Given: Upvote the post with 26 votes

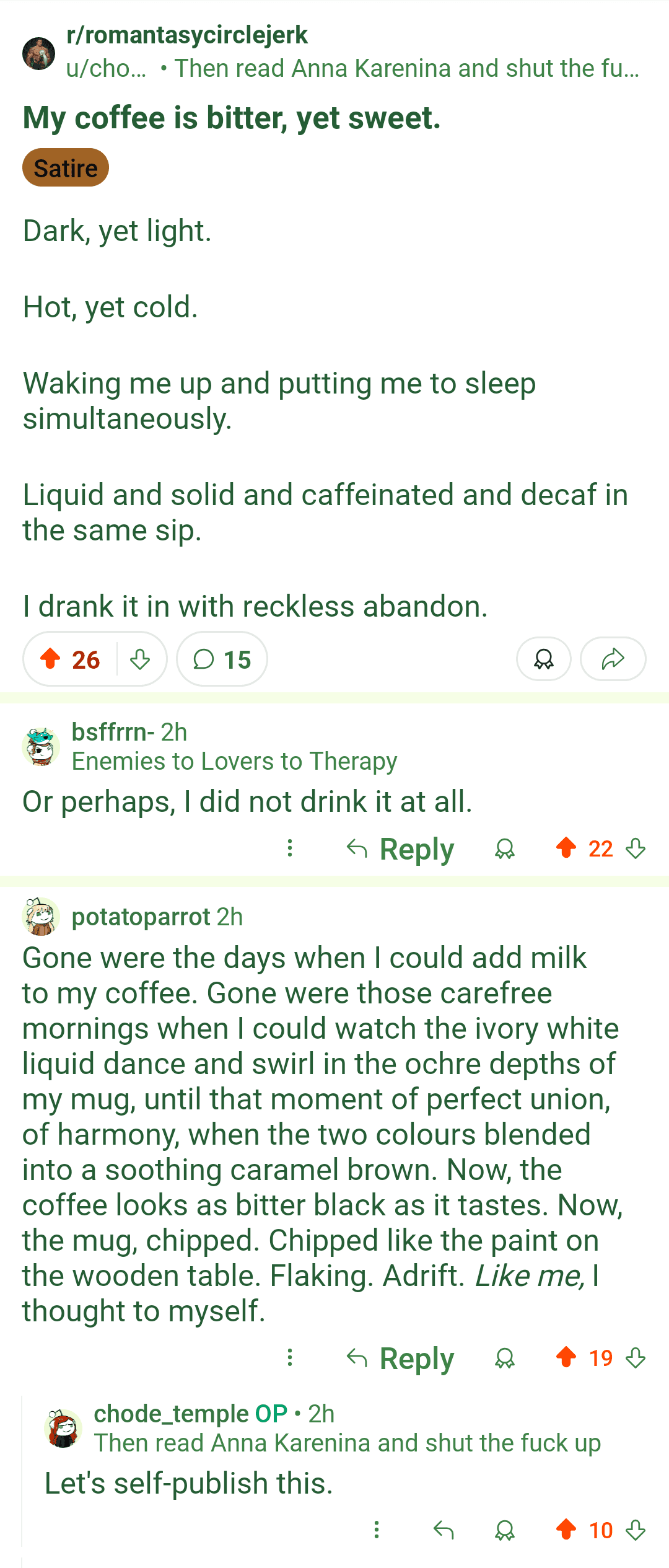Looking at the screenshot, I should pyautogui.click(x=51, y=659).
